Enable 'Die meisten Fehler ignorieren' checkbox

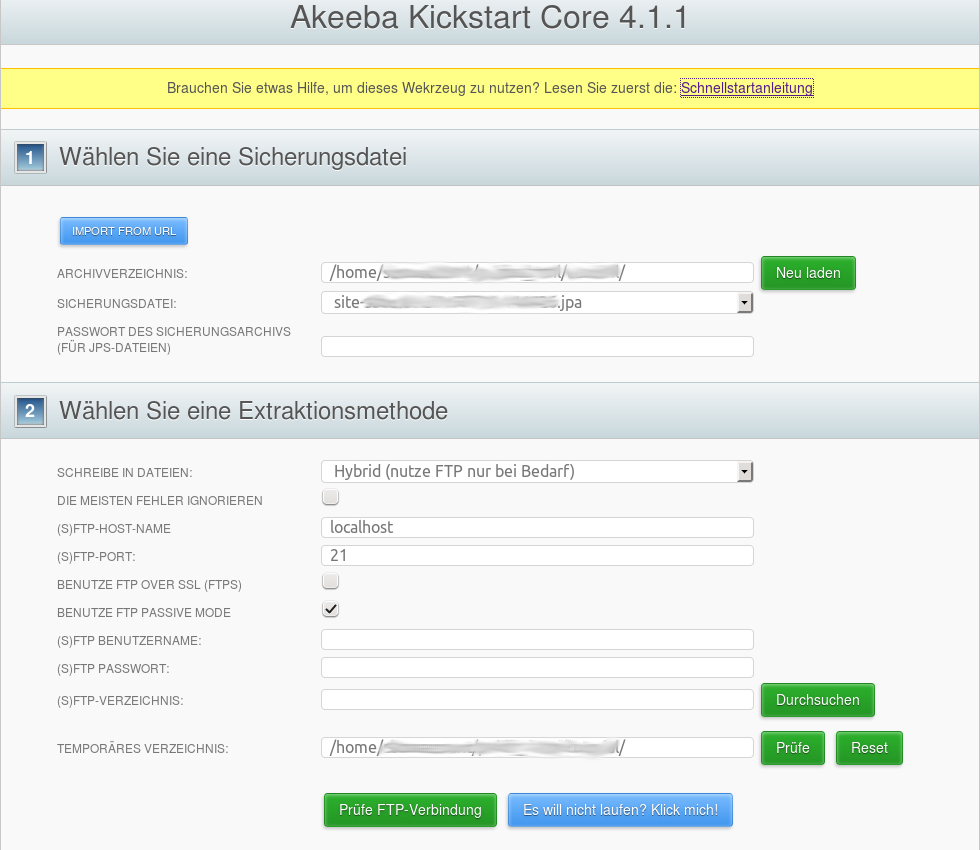point(330,498)
